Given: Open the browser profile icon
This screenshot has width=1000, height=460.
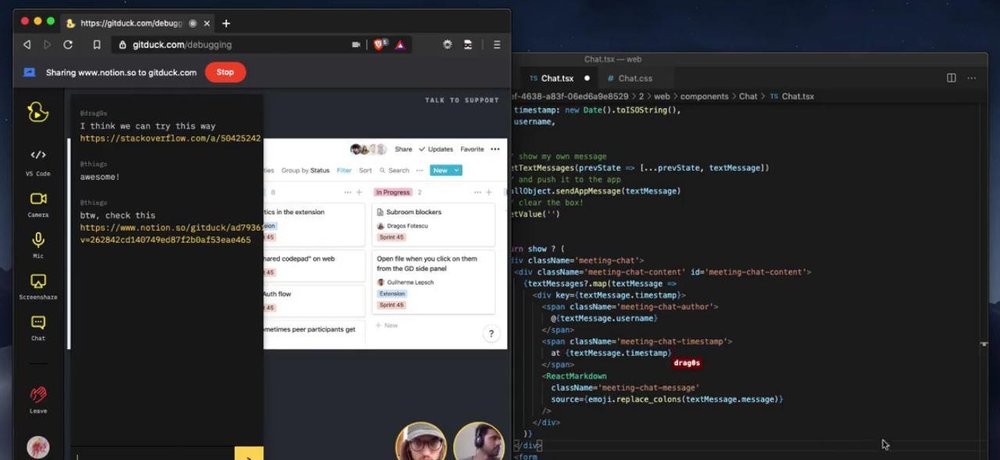Looking at the screenshot, I should [468, 45].
